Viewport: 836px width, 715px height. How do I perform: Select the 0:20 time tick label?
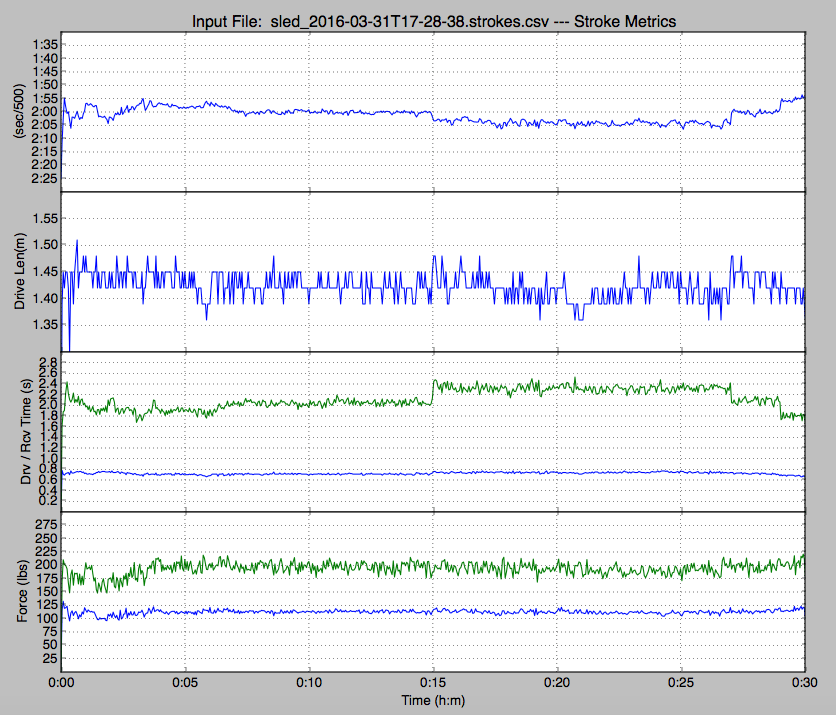pos(557,687)
